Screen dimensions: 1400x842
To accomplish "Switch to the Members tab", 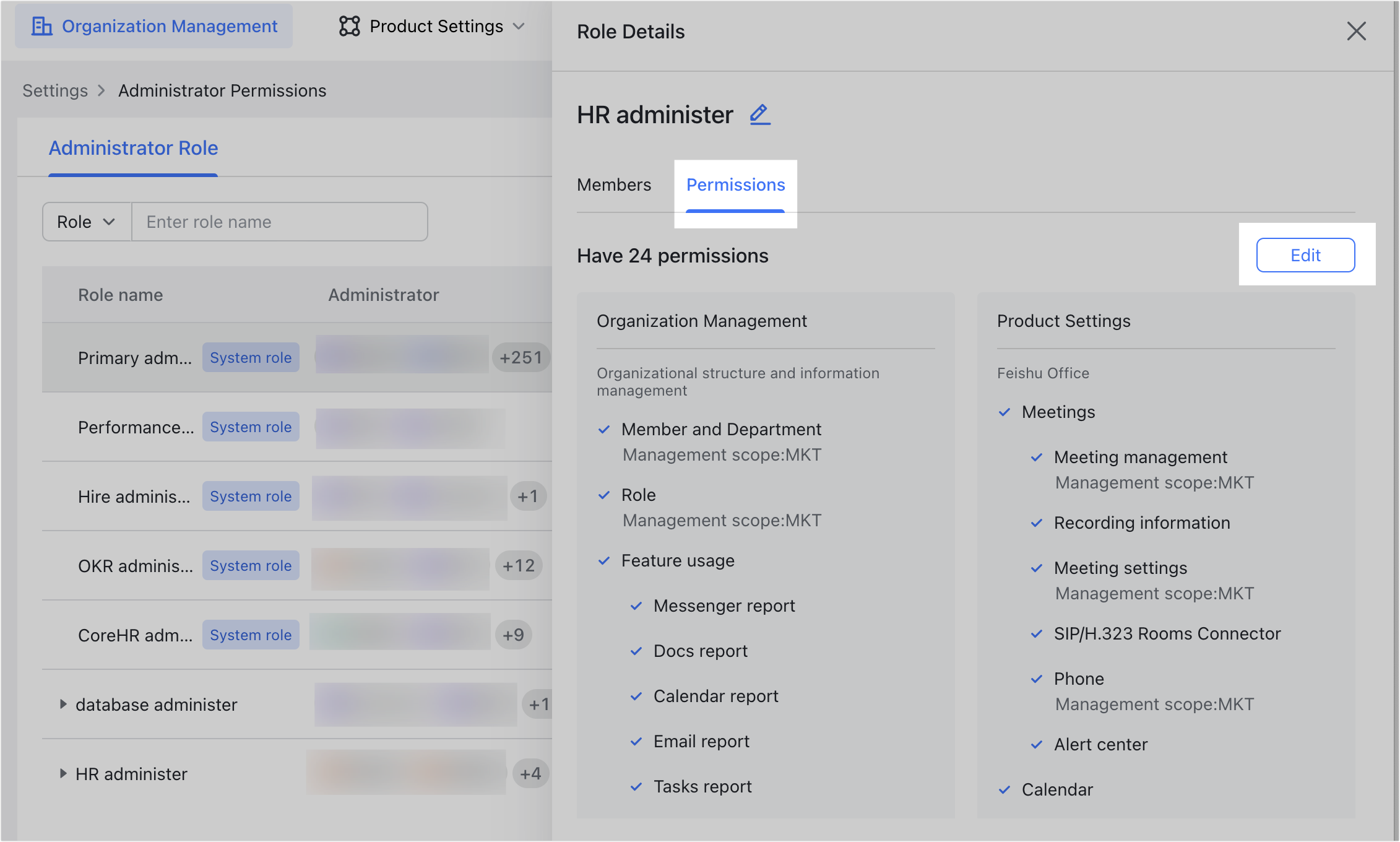I will (613, 184).
